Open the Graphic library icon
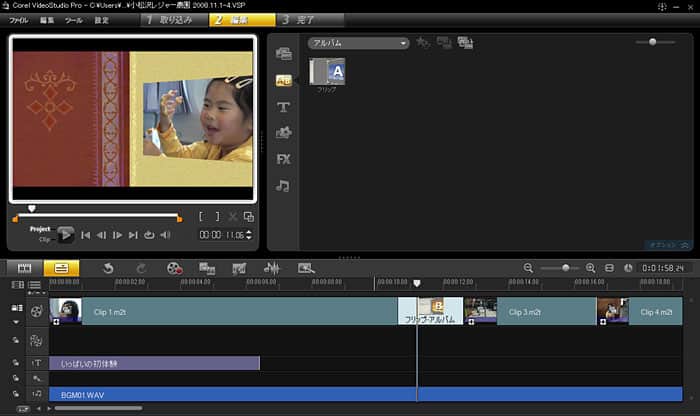The height and width of the screenshot is (416, 700). coord(283,133)
